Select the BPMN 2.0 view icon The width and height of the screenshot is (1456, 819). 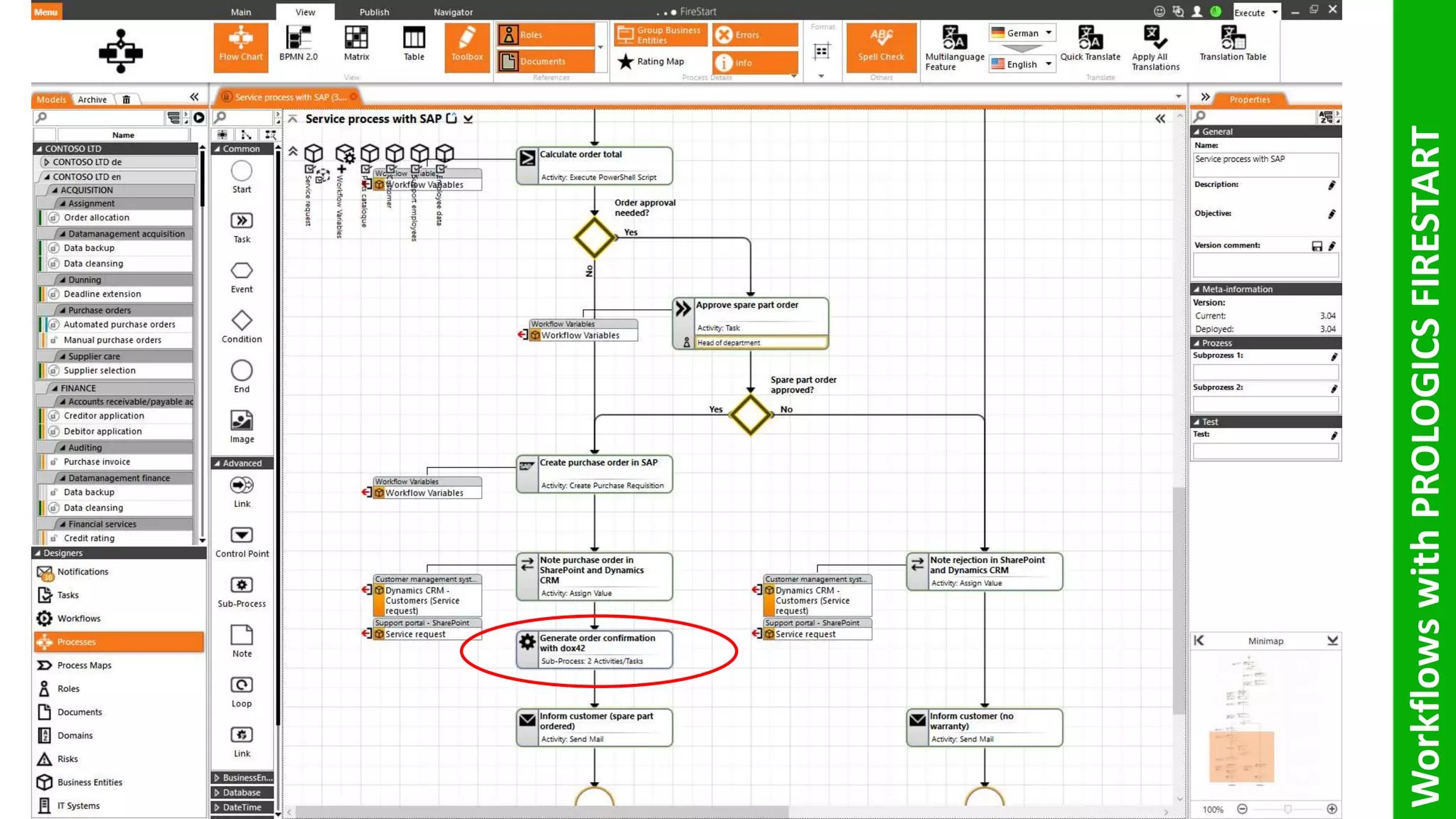click(298, 44)
